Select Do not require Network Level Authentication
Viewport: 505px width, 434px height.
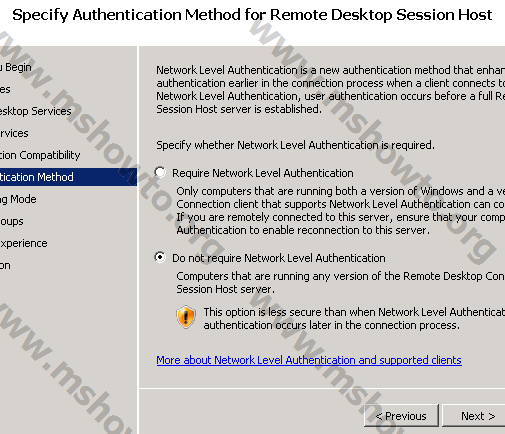160,257
